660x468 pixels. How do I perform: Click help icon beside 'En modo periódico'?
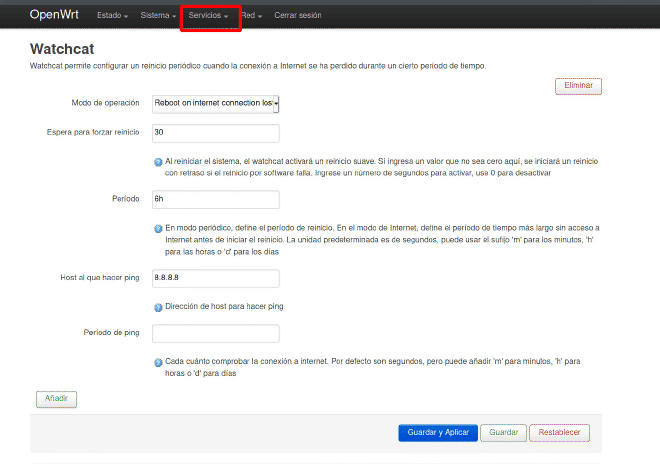pyautogui.click(x=158, y=229)
